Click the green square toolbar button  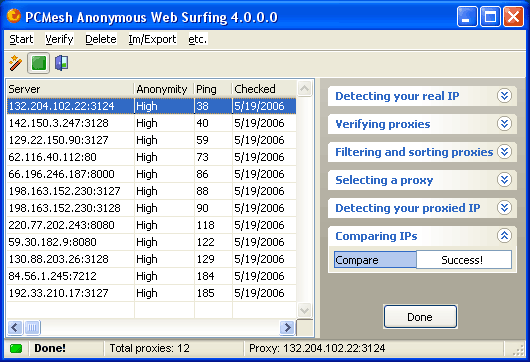point(39,63)
